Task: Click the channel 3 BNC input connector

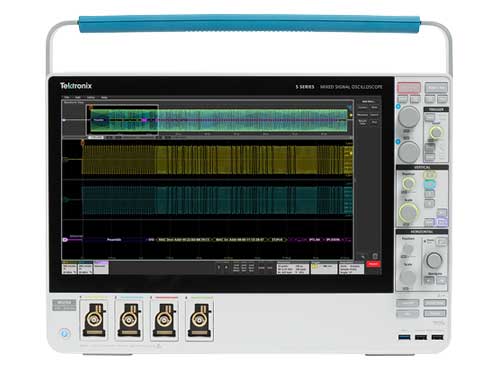Action: coord(164,321)
